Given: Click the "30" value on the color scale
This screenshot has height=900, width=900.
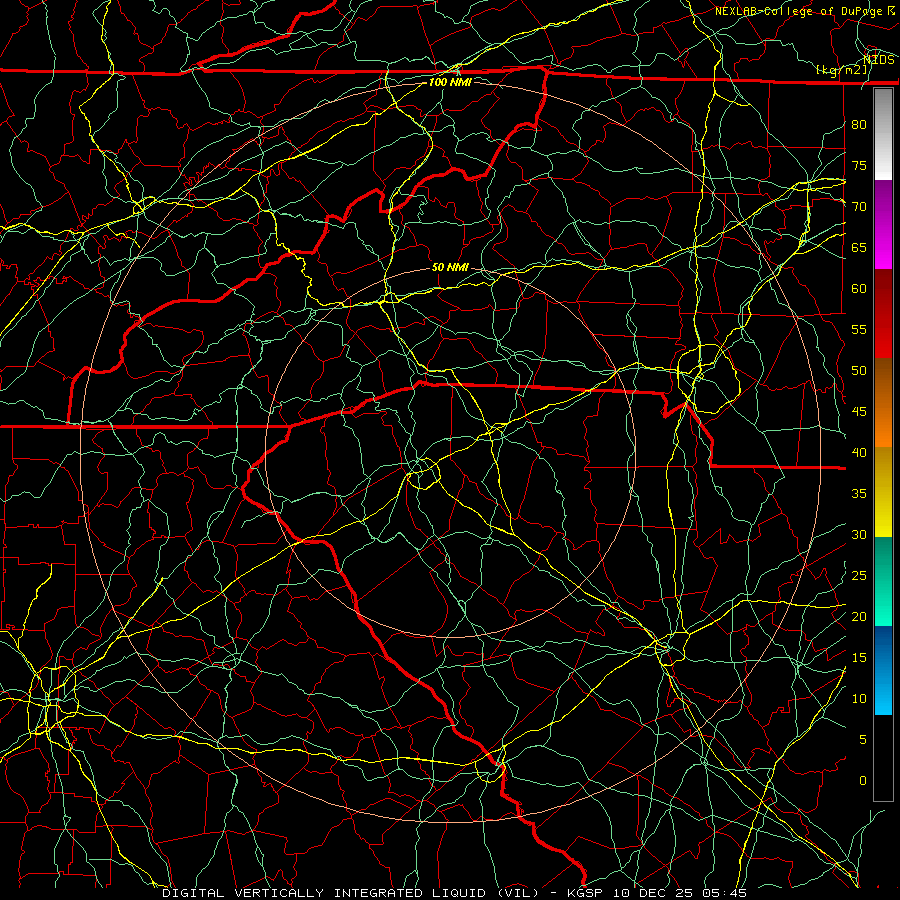Looking at the screenshot, I should click(859, 535).
